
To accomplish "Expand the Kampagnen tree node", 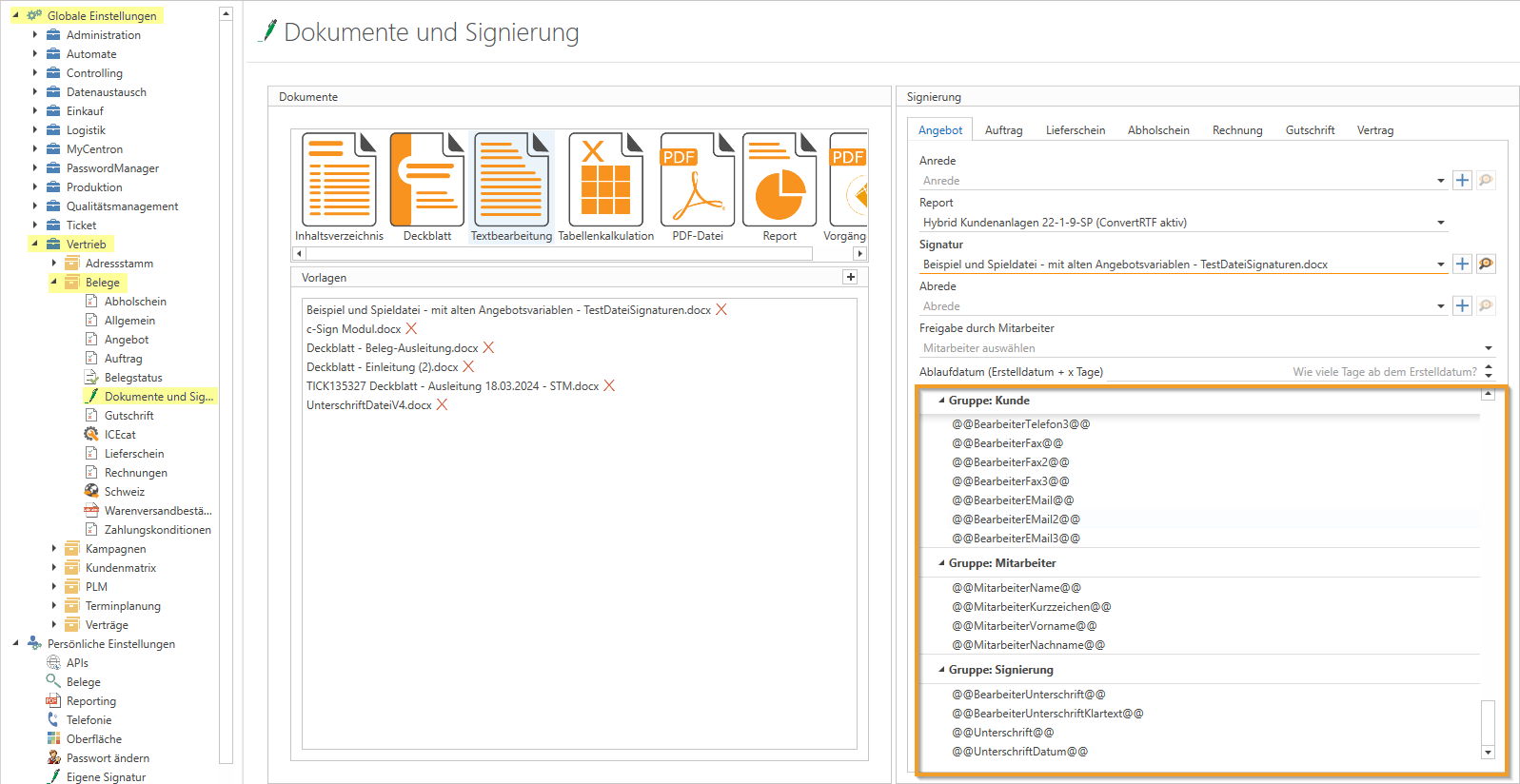I will tap(53, 549).
